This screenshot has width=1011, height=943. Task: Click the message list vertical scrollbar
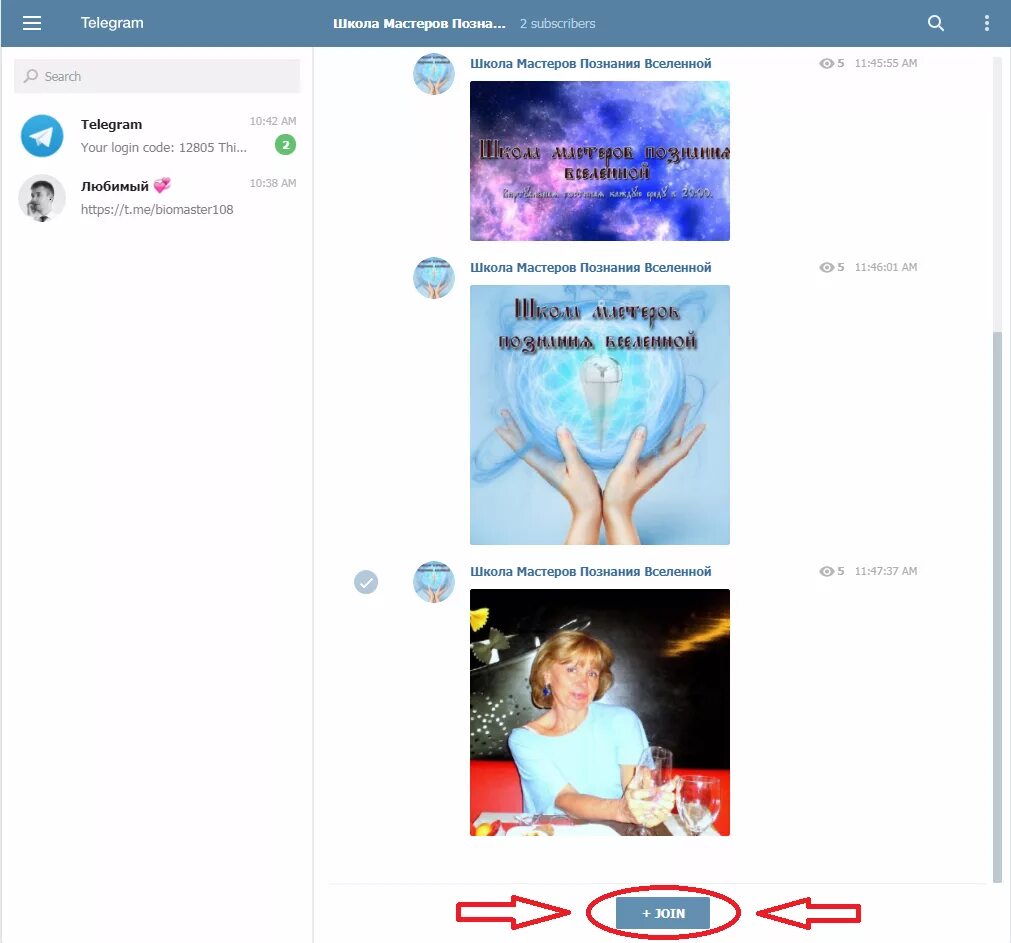click(x=997, y=606)
